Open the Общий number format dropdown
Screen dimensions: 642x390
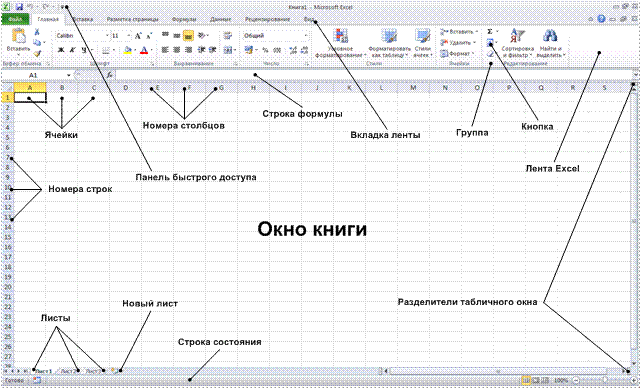pyautogui.click(x=305, y=36)
